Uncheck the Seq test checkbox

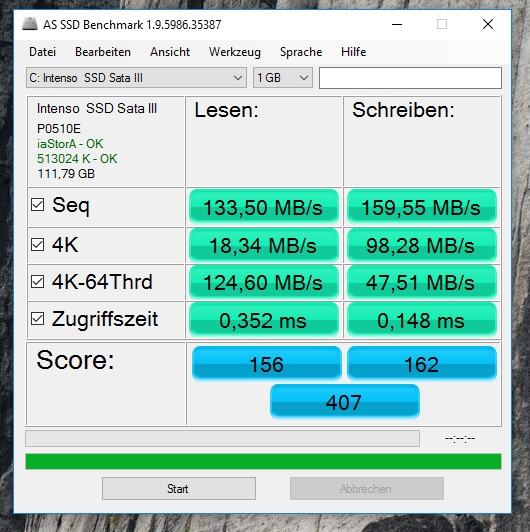[x=37, y=205]
